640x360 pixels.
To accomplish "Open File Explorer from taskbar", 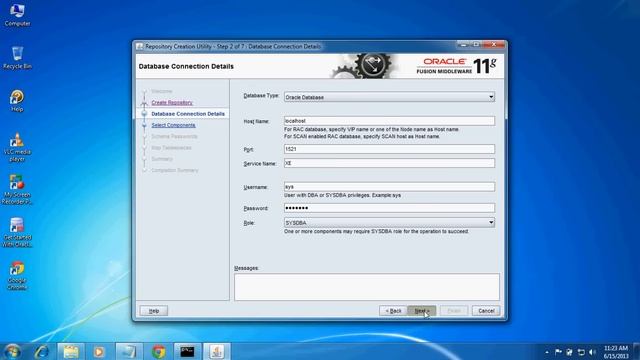I will point(71,351).
